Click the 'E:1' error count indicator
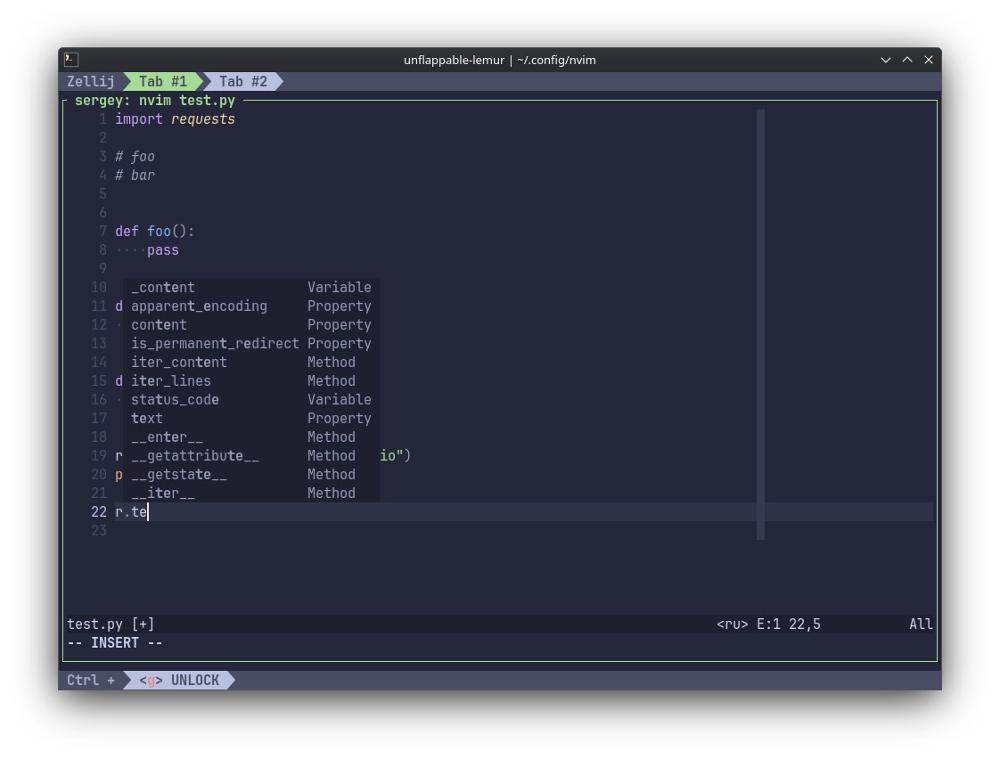 coord(768,624)
